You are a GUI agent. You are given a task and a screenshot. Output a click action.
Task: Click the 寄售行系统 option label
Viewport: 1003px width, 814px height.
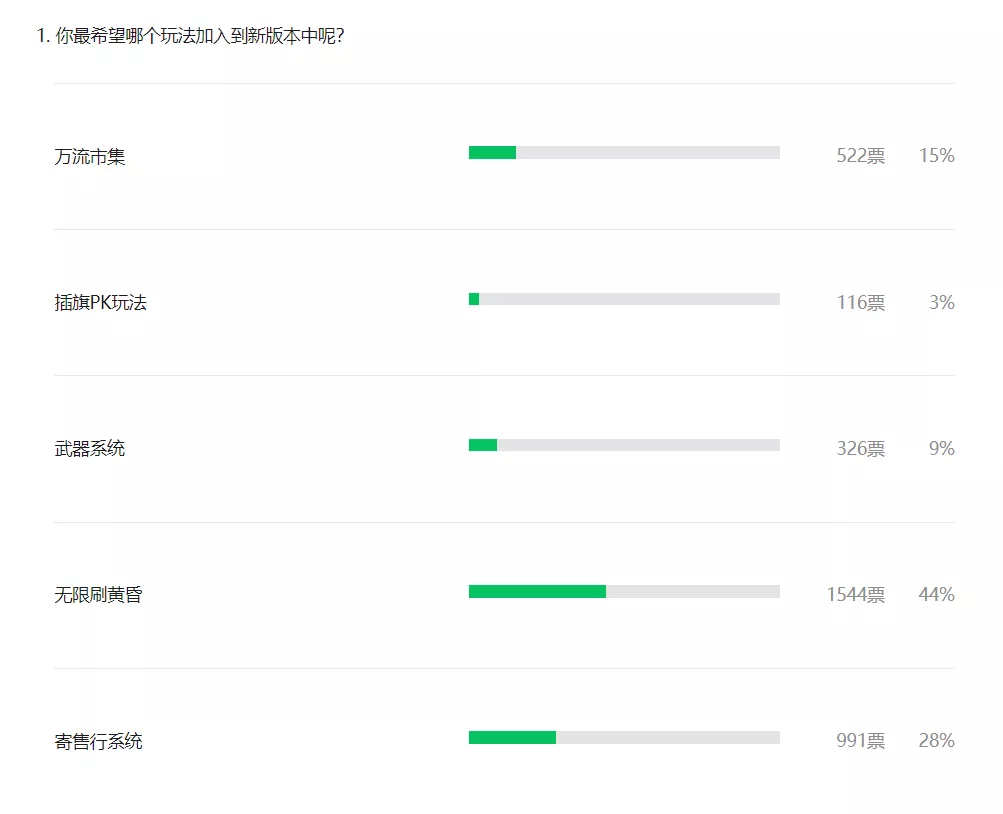[x=99, y=741]
